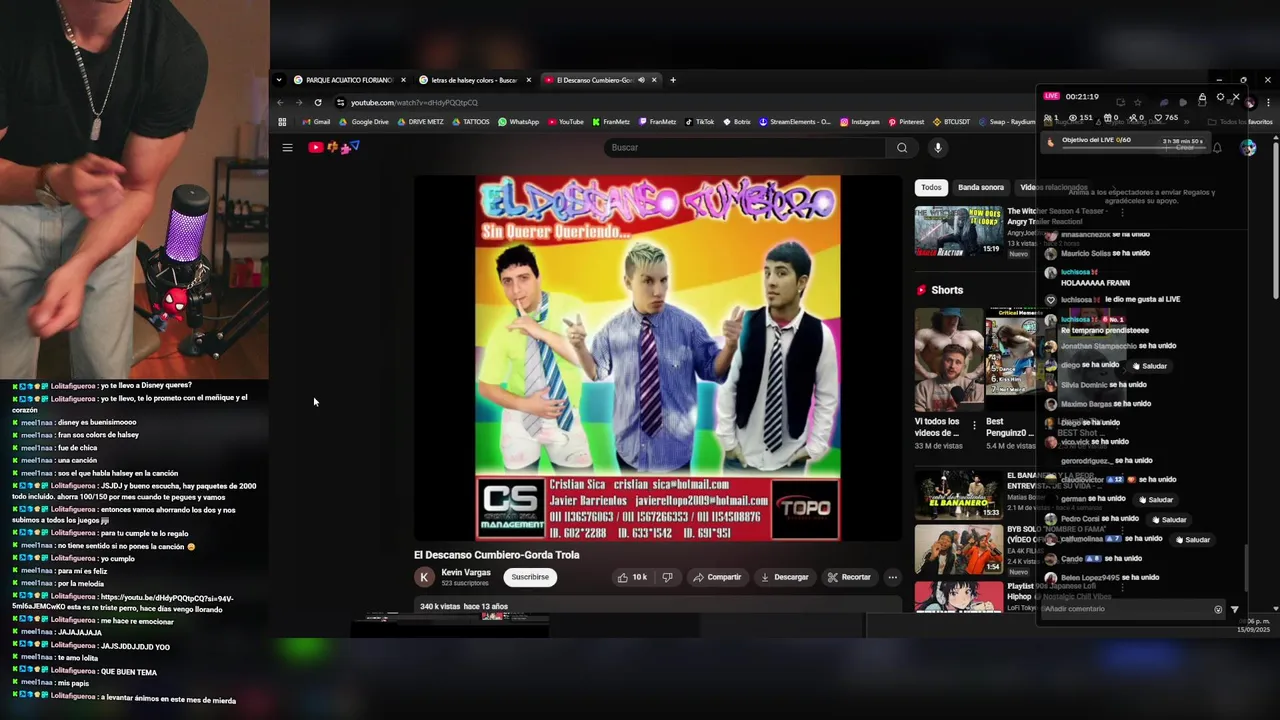Screen dimensions: 1280x720
Task: Click Saludar next to cathumolinaa
Action: [x=1192, y=540]
